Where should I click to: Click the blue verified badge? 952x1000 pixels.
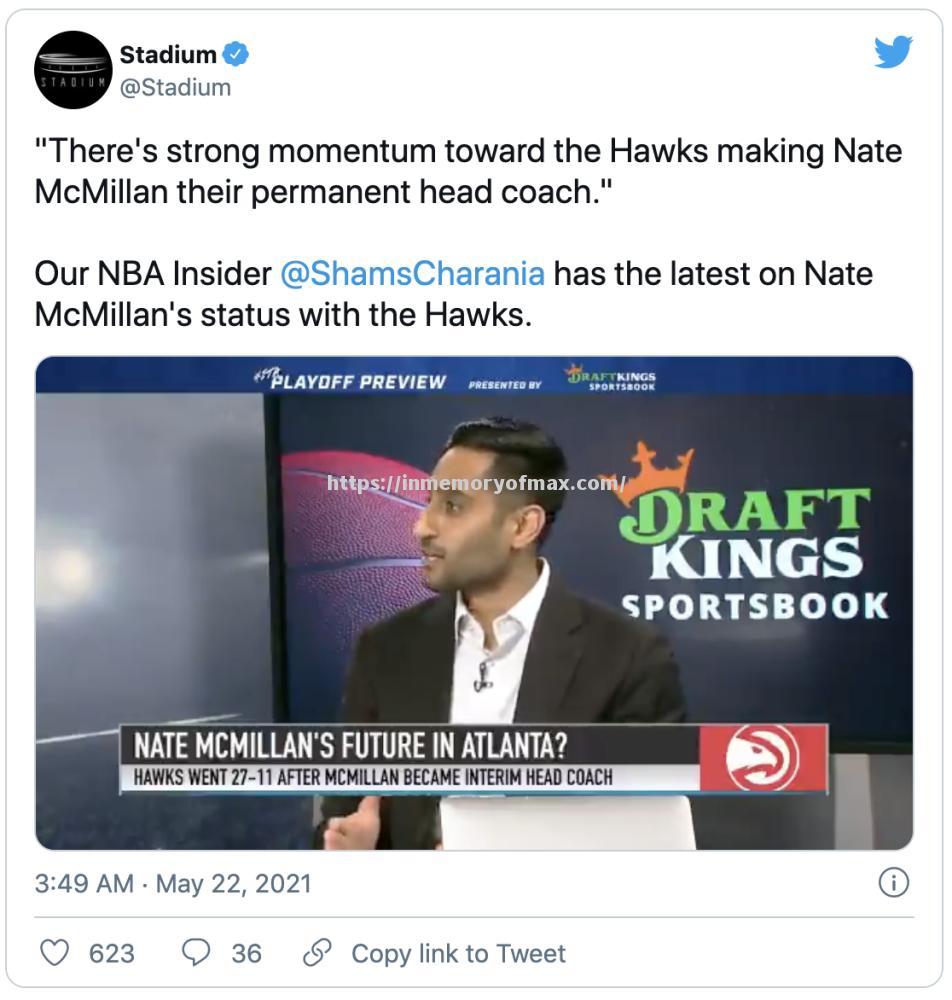coord(236,55)
